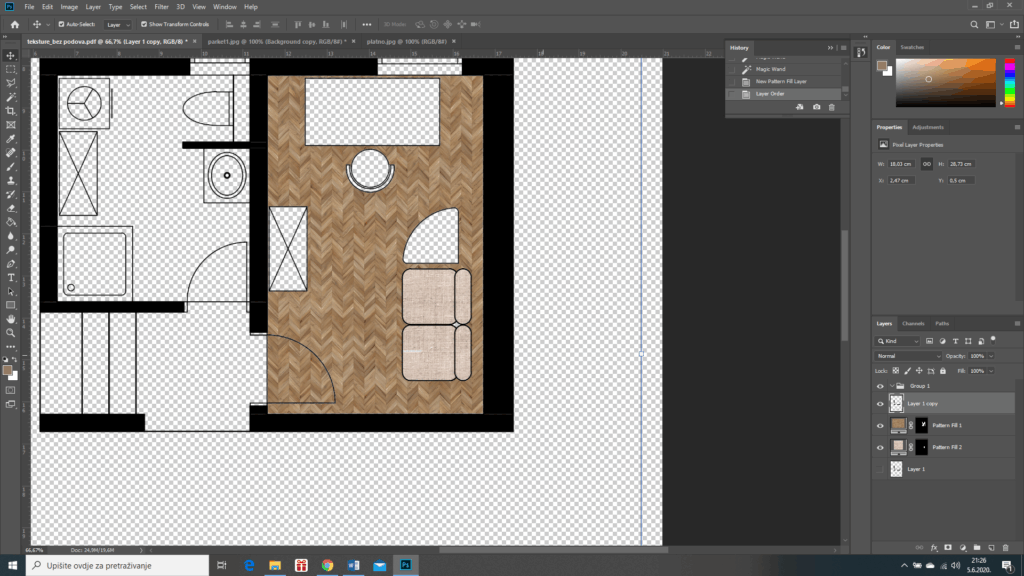The image size is (1024, 576).
Task: Collapse the Group 1 layer folder
Action: (891, 385)
